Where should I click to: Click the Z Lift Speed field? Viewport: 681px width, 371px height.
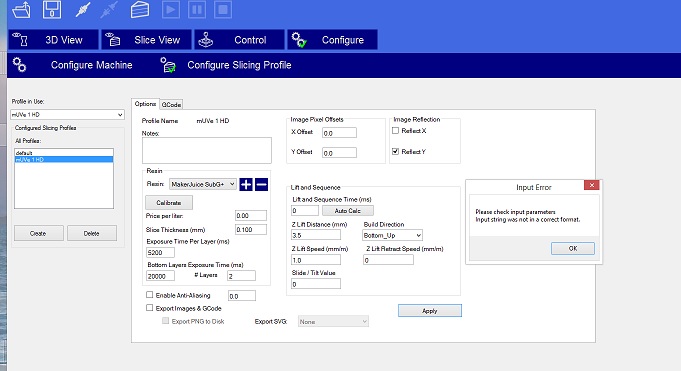point(316,260)
